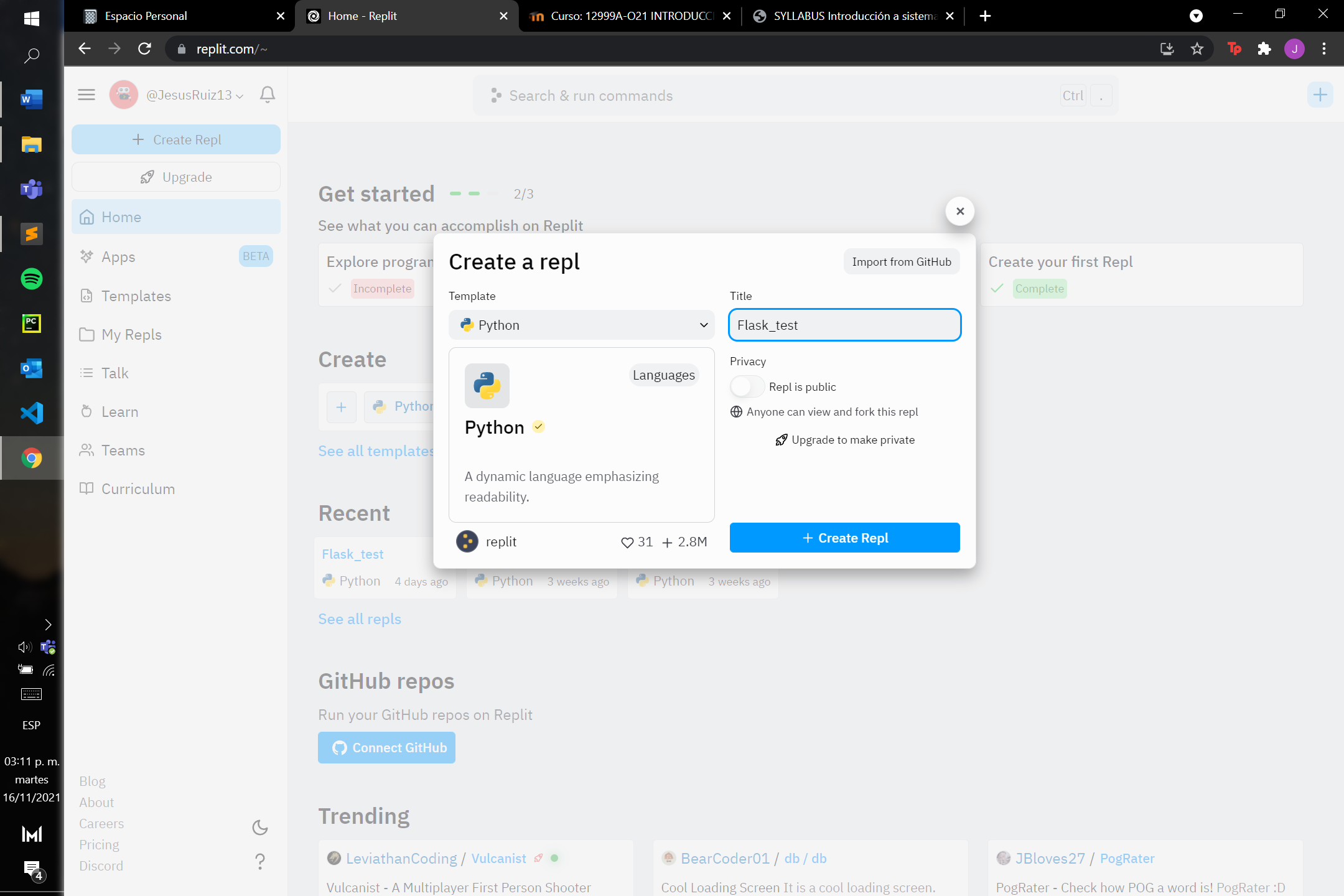The image size is (1344, 896).
Task: Edit the Title field Flask_test
Action: tap(844, 325)
